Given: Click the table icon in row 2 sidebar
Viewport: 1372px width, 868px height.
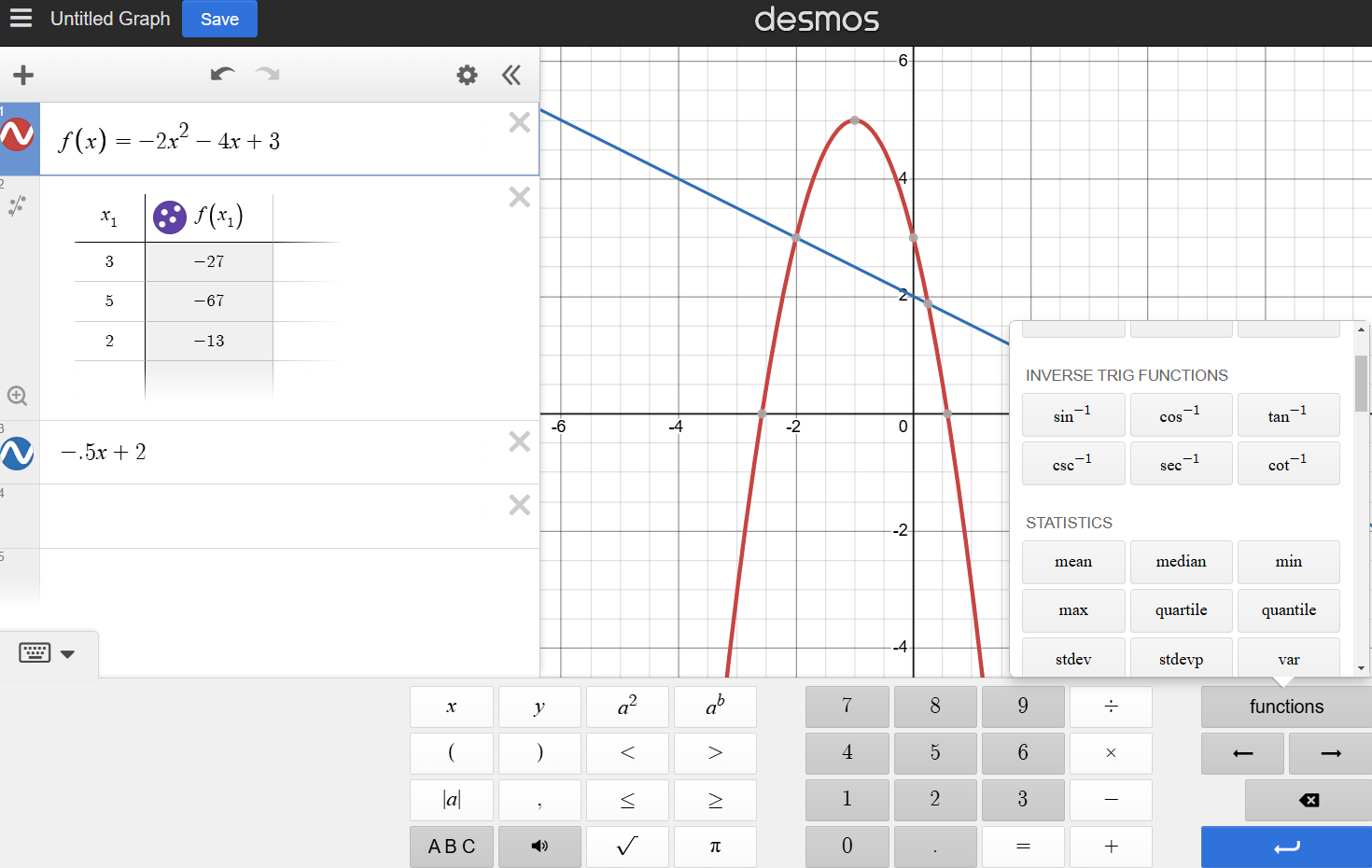Looking at the screenshot, I should point(17,205).
